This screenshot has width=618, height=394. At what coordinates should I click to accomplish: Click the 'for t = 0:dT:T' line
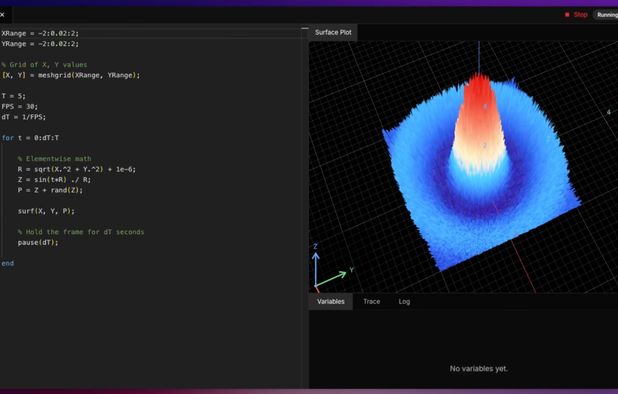[30, 138]
